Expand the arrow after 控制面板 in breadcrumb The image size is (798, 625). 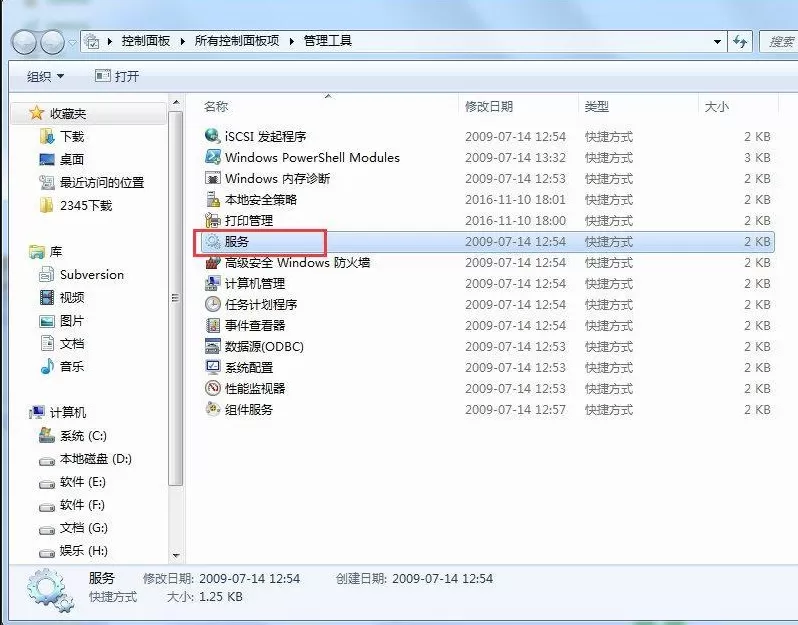(182, 41)
